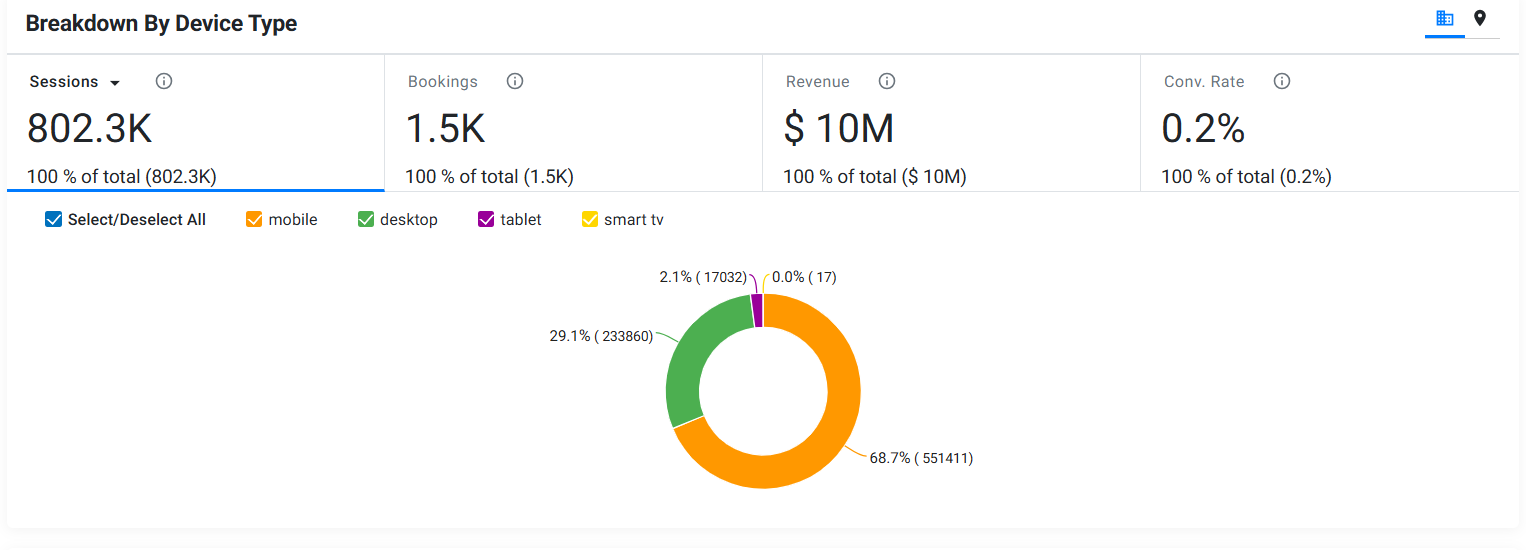Open the info icon next to Conv. Rate
The width and height of the screenshot is (1526, 550).
1282,81
